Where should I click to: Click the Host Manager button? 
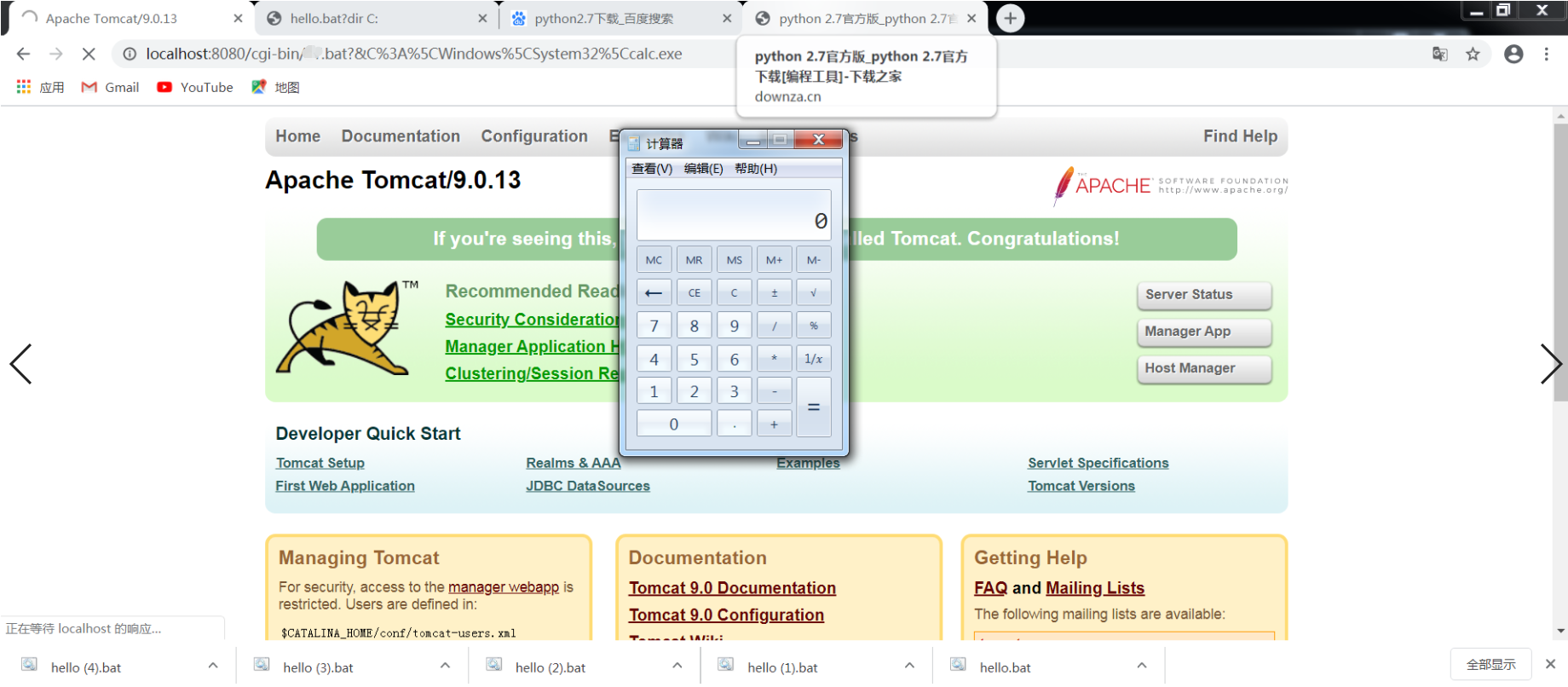pyautogui.click(x=1204, y=368)
